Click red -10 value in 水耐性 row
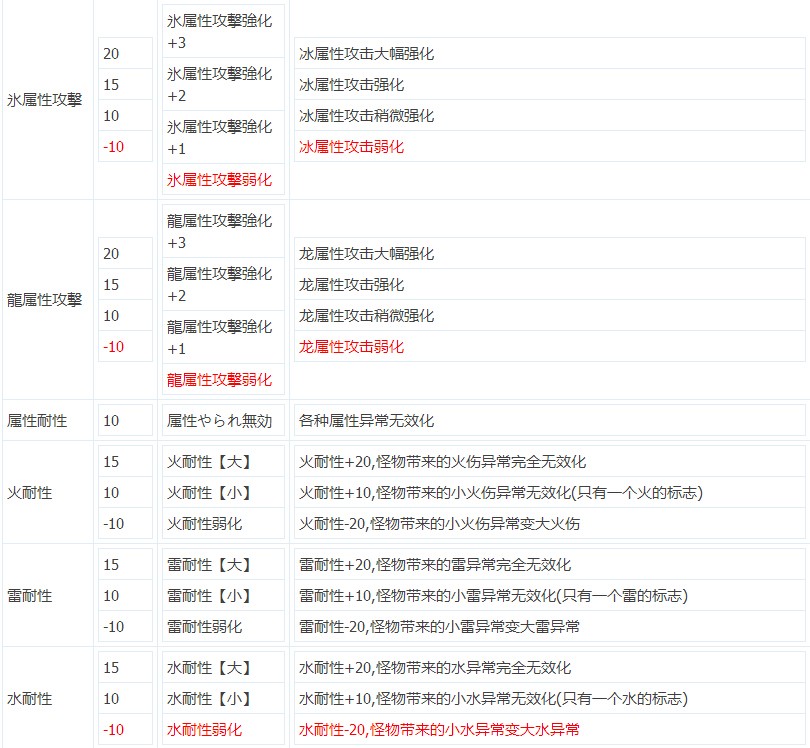The height and width of the screenshot is (748, 810). [x=125, y=729]
